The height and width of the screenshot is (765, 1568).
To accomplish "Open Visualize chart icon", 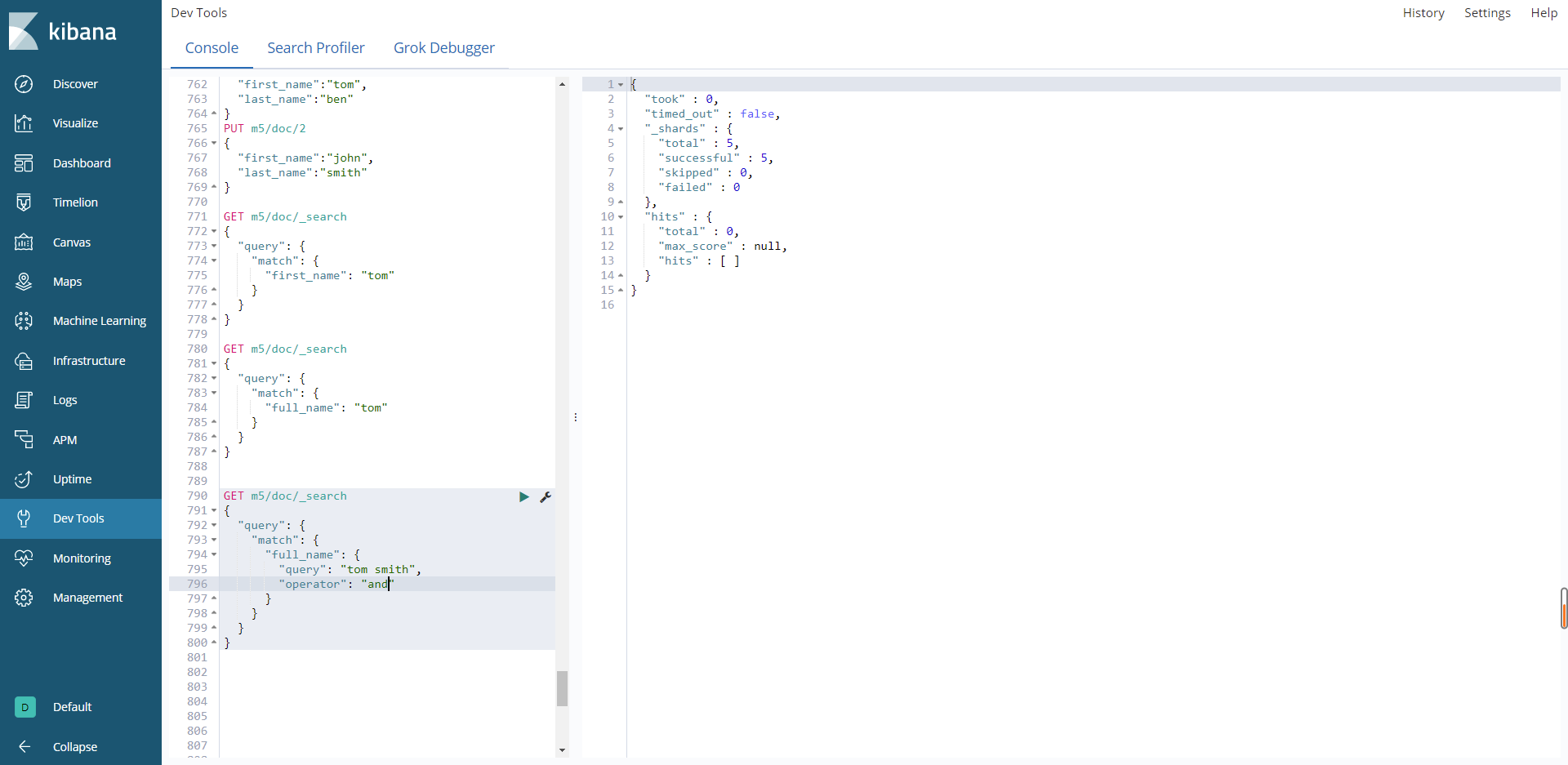I will (x=24, y=123).
